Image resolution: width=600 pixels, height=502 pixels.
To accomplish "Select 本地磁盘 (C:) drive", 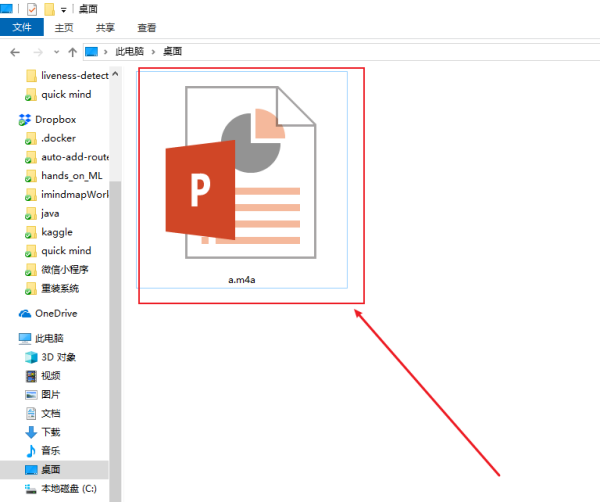I will (31, 488).
